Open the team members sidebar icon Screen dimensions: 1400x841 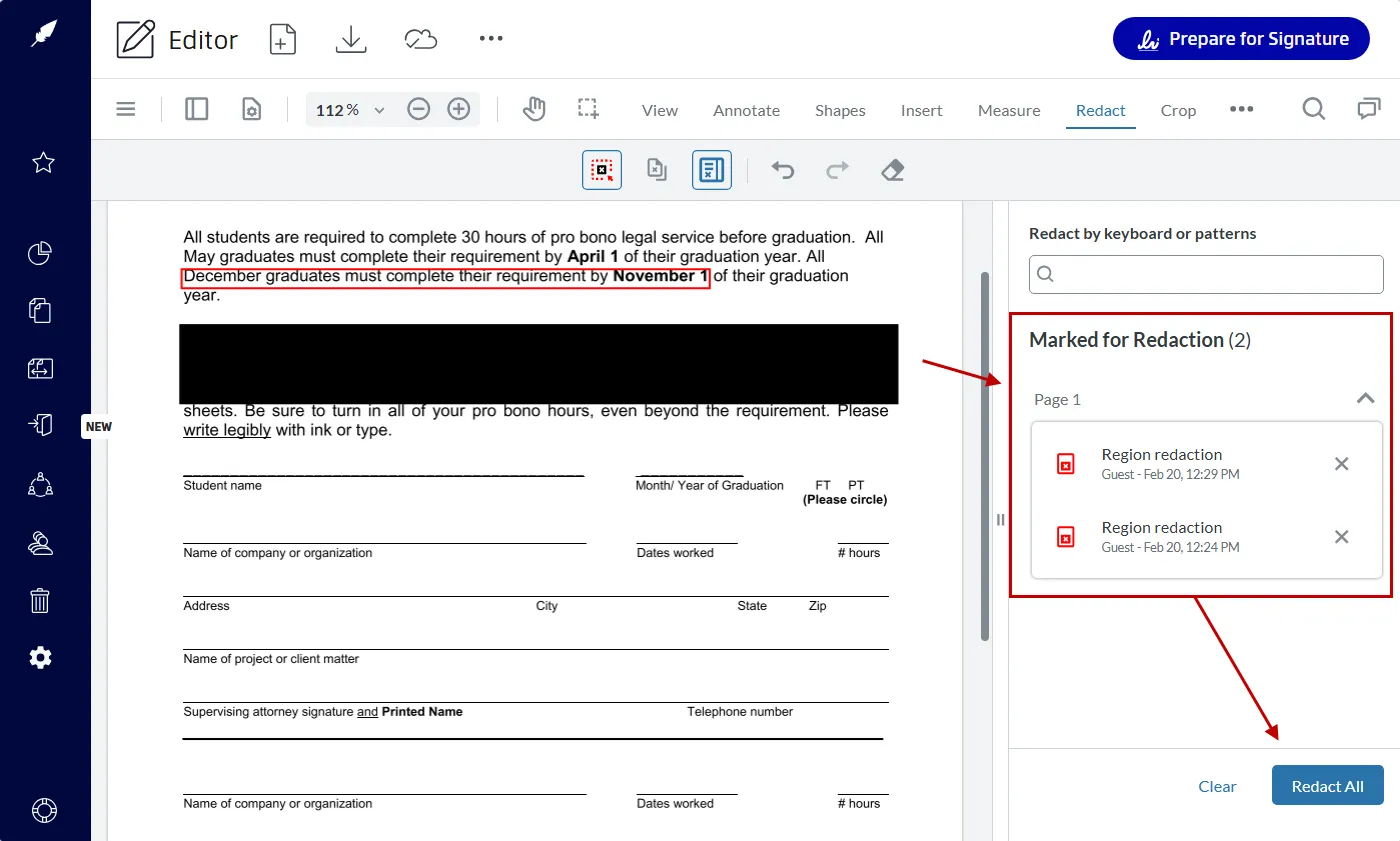40,485
